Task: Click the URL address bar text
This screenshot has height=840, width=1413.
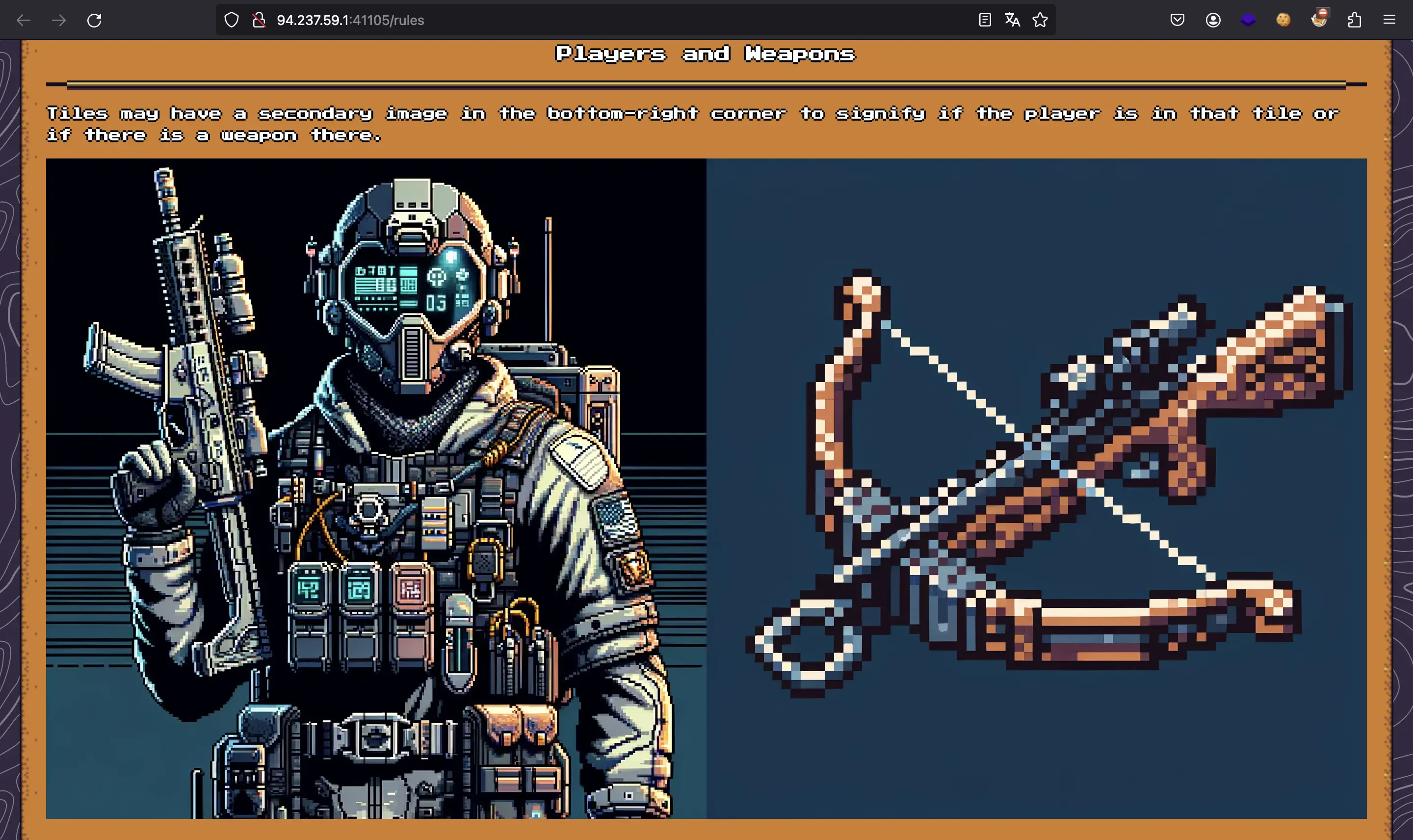Action: 350,21
